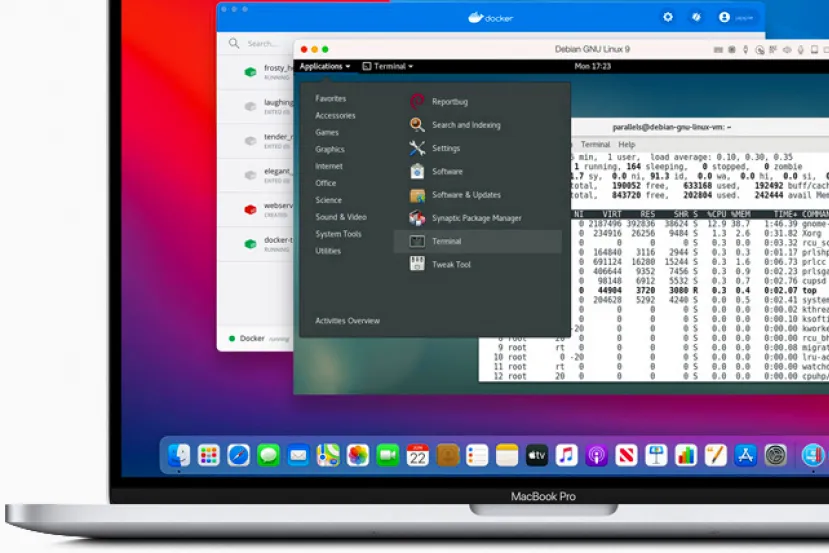The image size is (829, 553).
Task: Launch Tweak Tool
Action: coord(477,264)
